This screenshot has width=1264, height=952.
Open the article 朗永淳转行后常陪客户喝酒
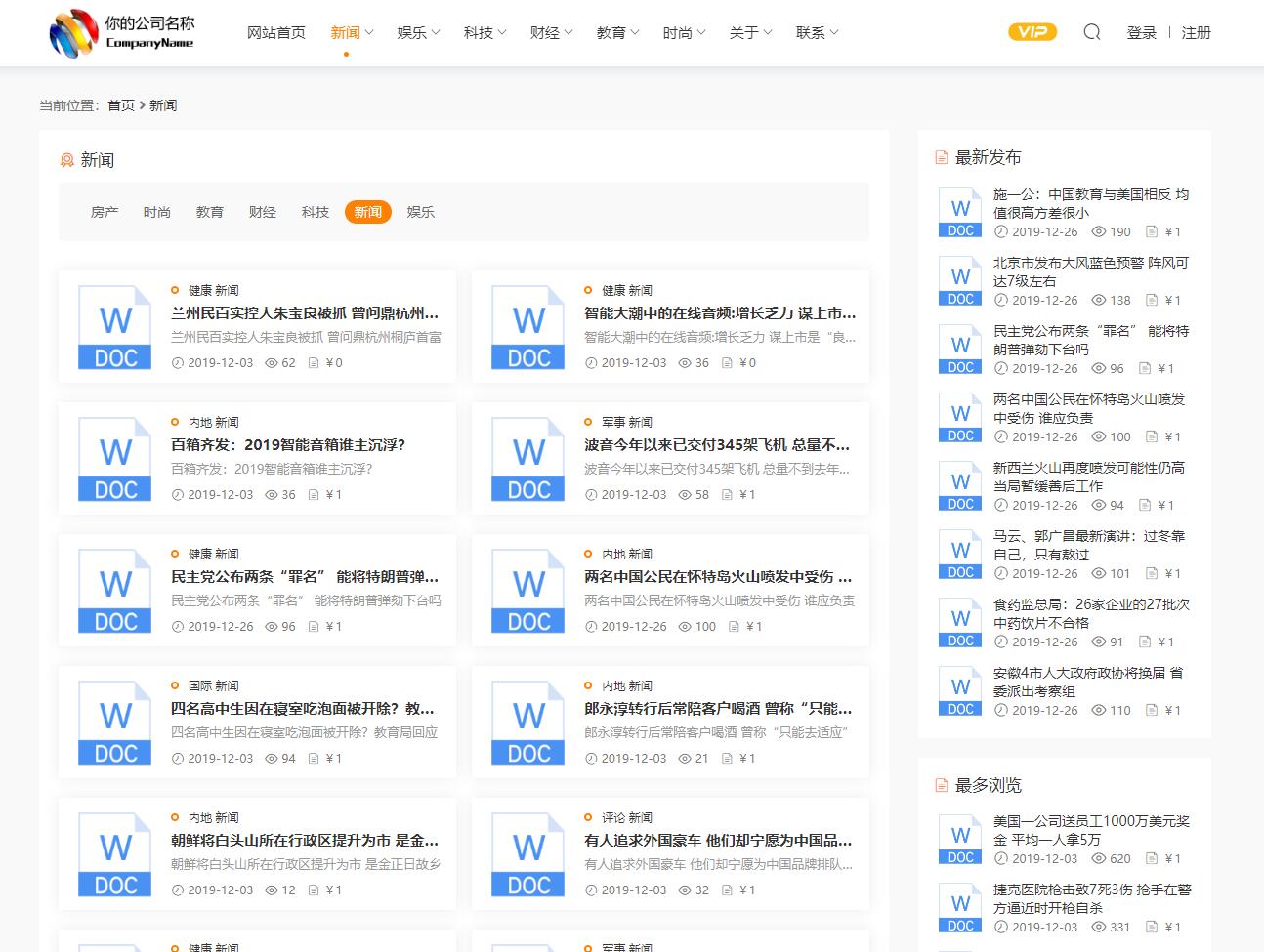[718, 708]
